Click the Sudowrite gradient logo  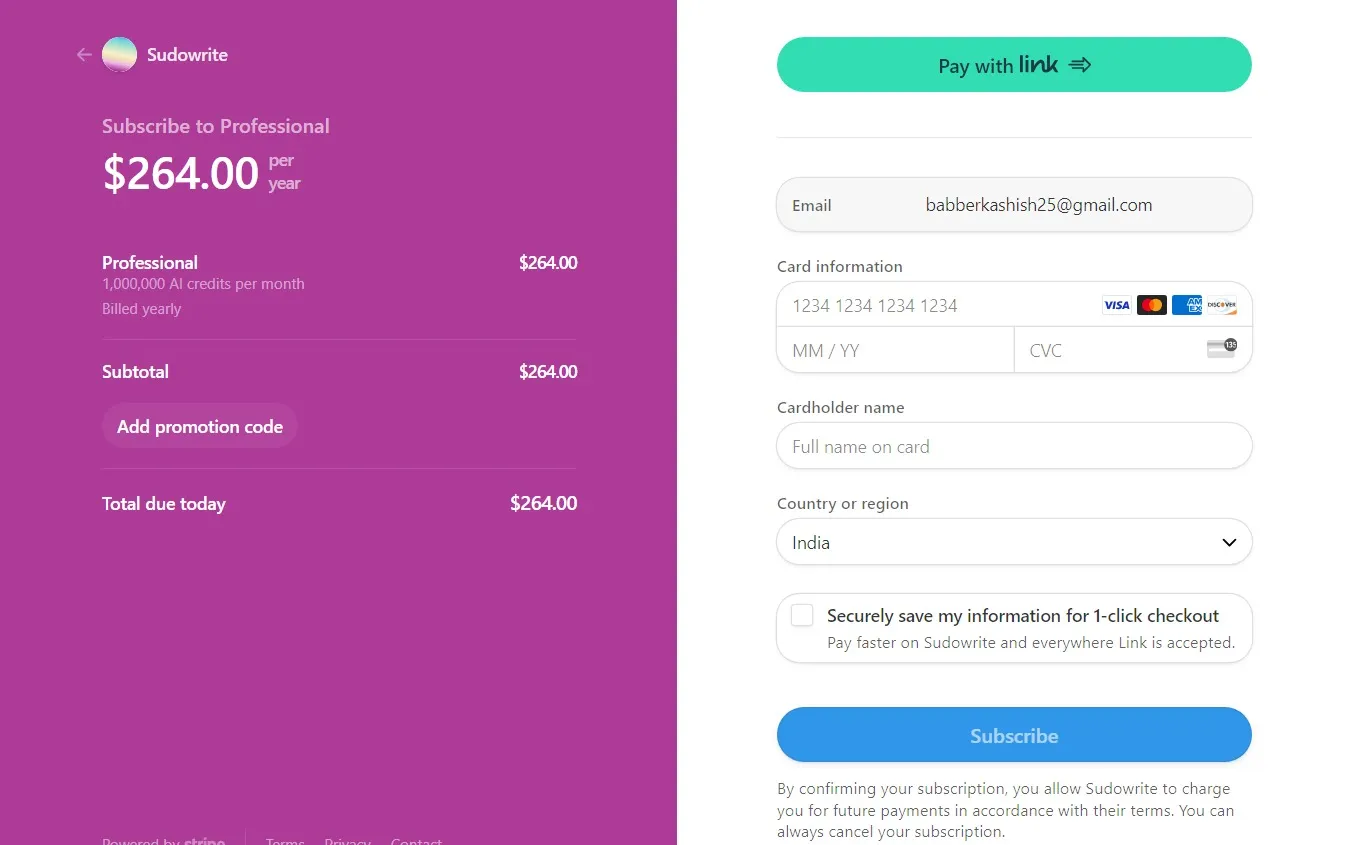pos(120,55)
